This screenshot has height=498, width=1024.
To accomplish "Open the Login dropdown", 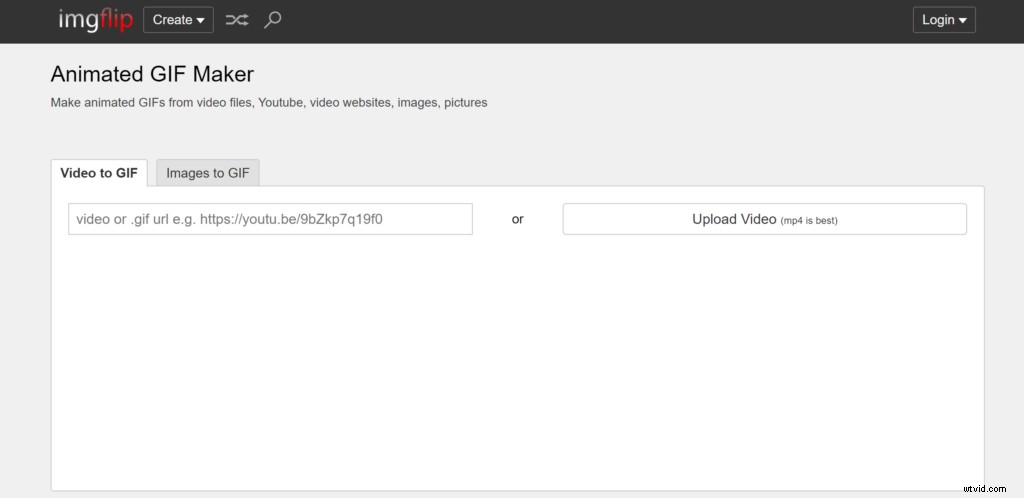I will 943,20.
